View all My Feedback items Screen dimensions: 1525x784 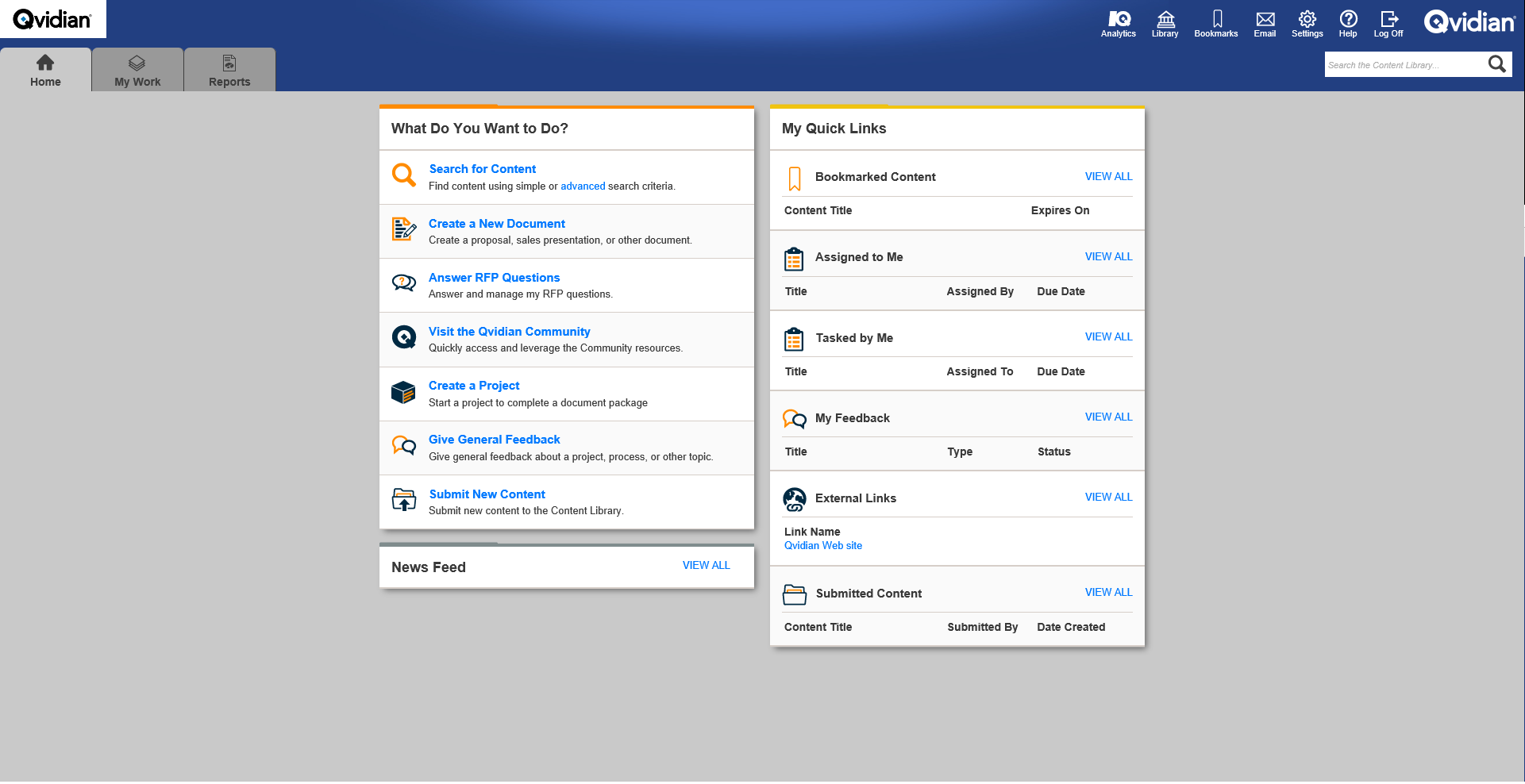tap(1109, 417)
